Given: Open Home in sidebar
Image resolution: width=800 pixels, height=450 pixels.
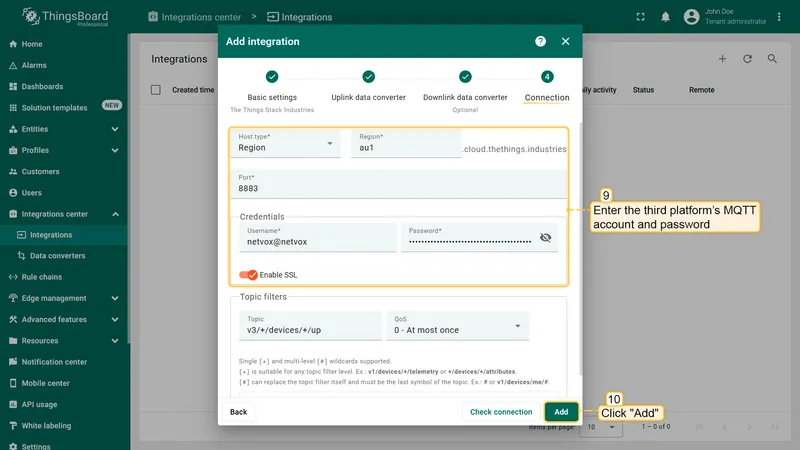Looking at the screenshot, I should 64,44.
